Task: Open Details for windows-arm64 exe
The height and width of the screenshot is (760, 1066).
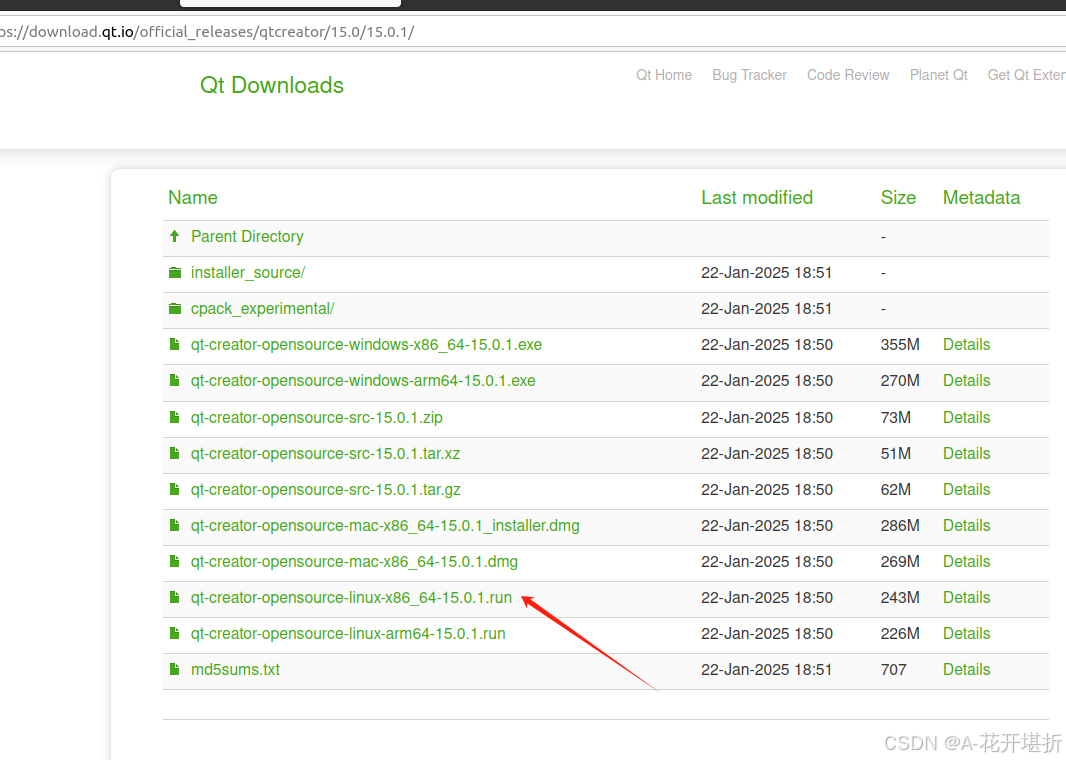Action: click(x=966, y=381)
